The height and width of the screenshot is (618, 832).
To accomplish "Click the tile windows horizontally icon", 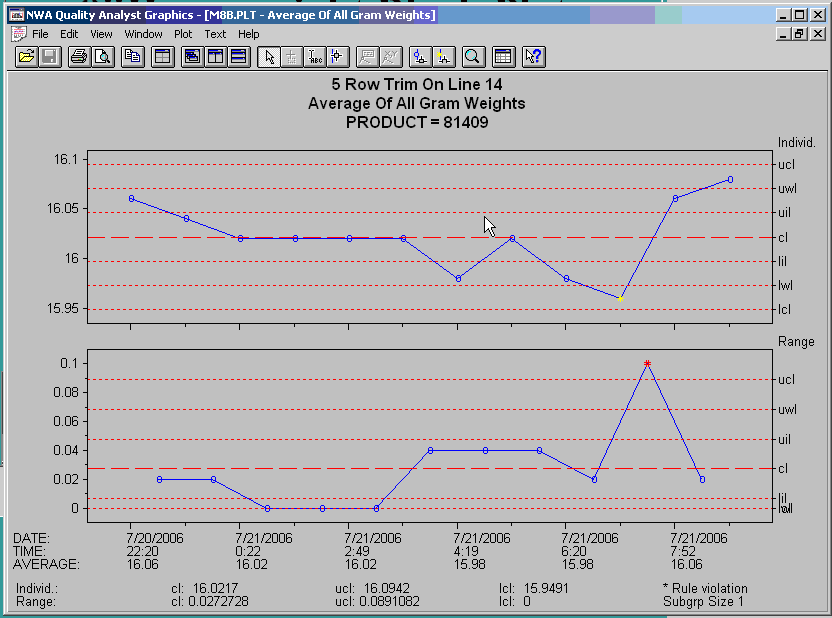I will click(238, 57).
